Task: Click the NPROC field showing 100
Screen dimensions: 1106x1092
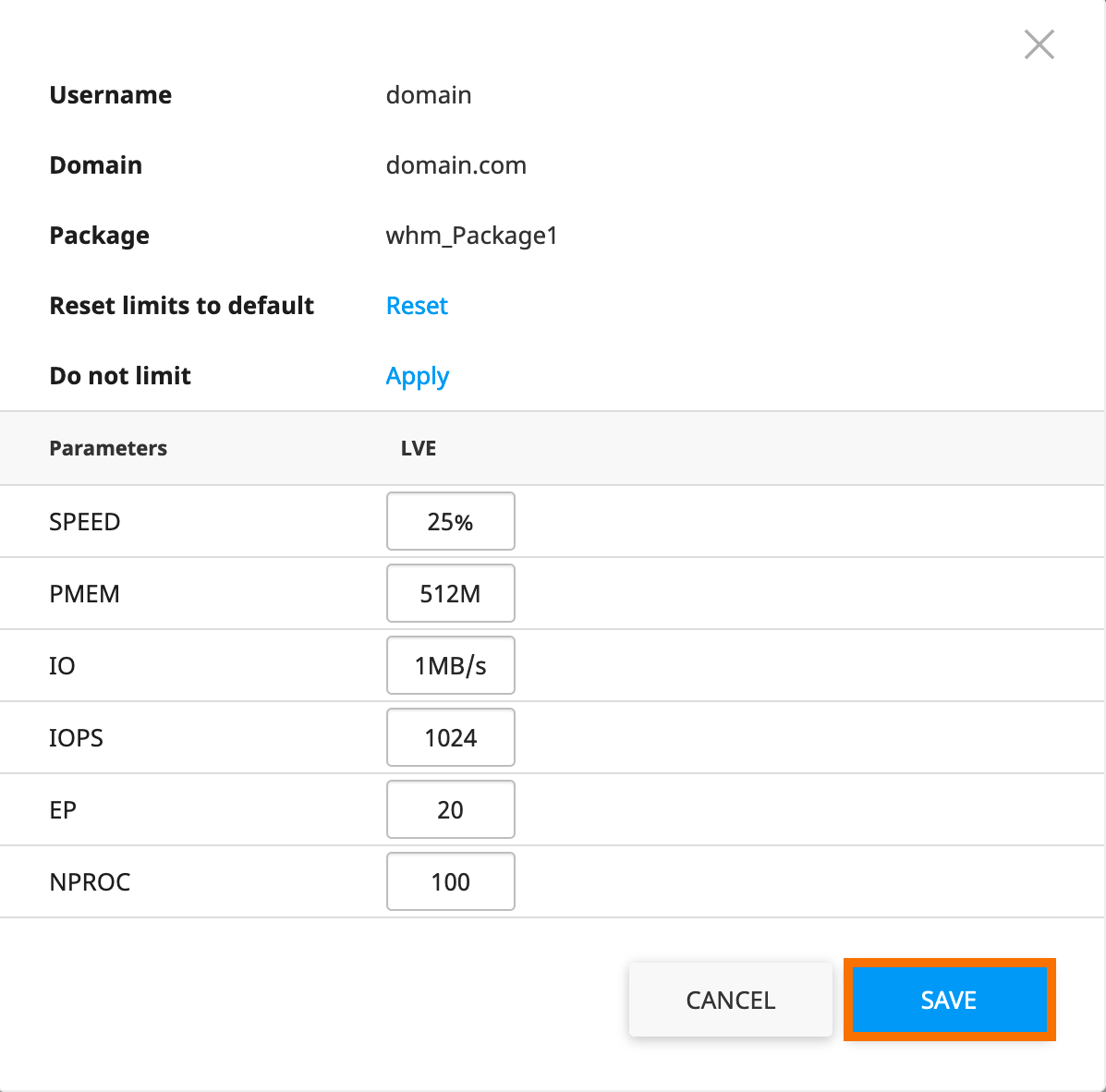Action: (x=450, y=882)
